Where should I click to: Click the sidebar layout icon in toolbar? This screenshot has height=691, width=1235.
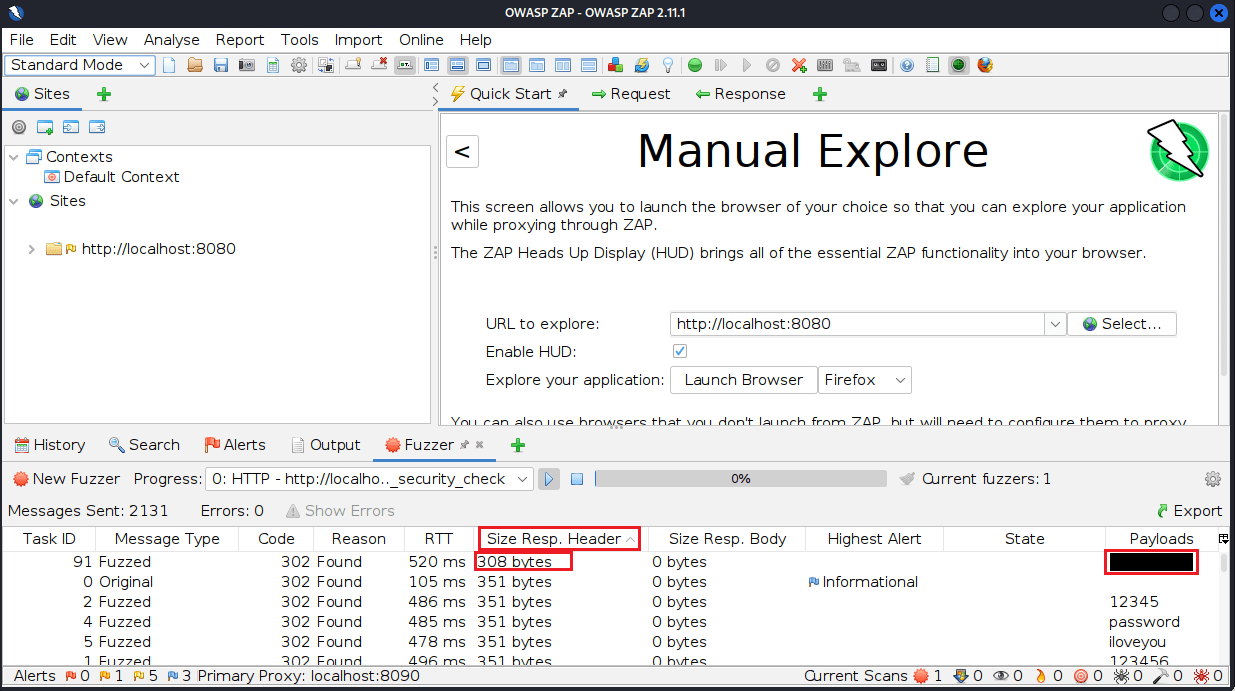[432, 65]
